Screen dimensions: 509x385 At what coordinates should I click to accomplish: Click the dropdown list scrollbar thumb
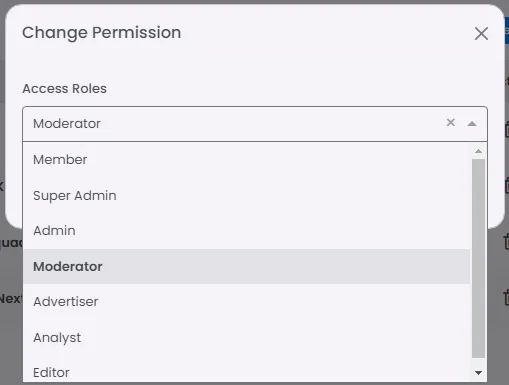coord(478,258)
